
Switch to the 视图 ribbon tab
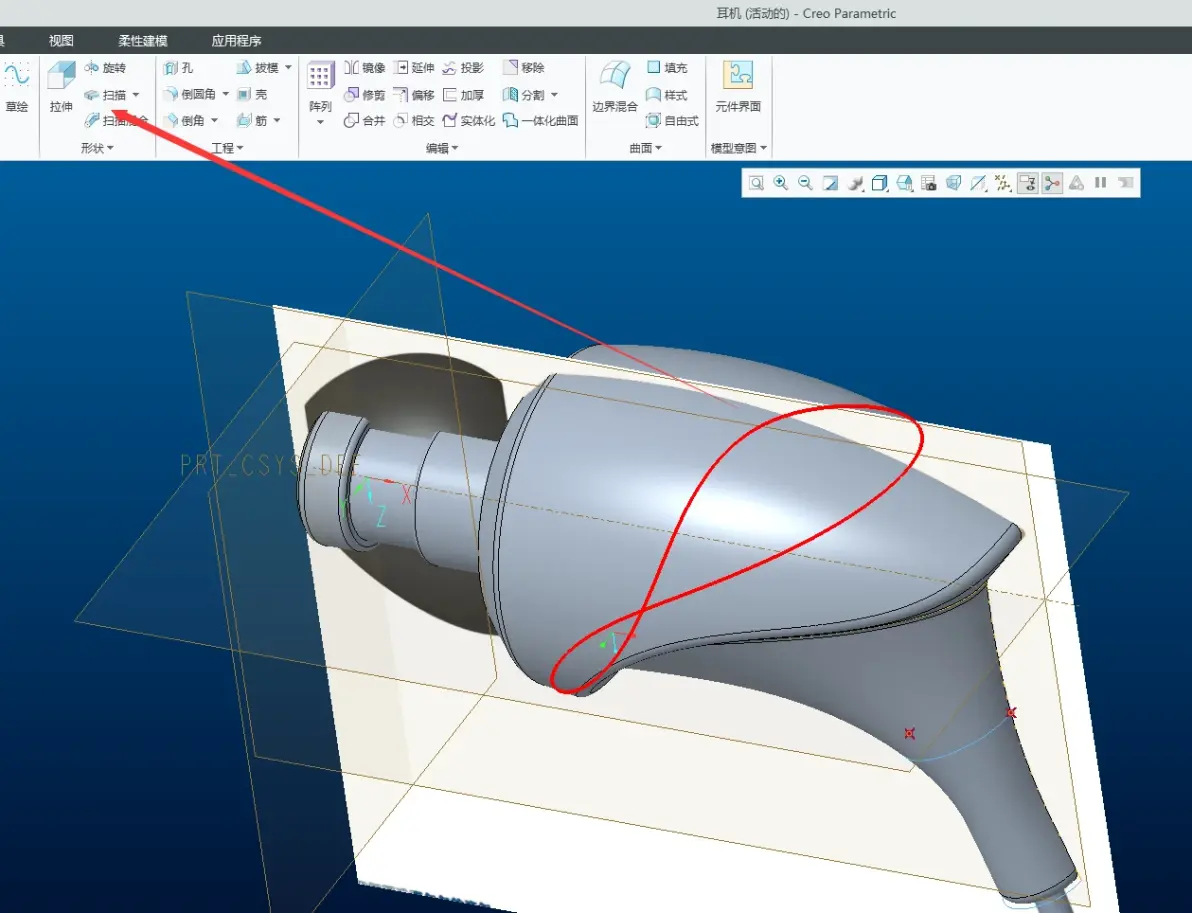tap(61, 40)
